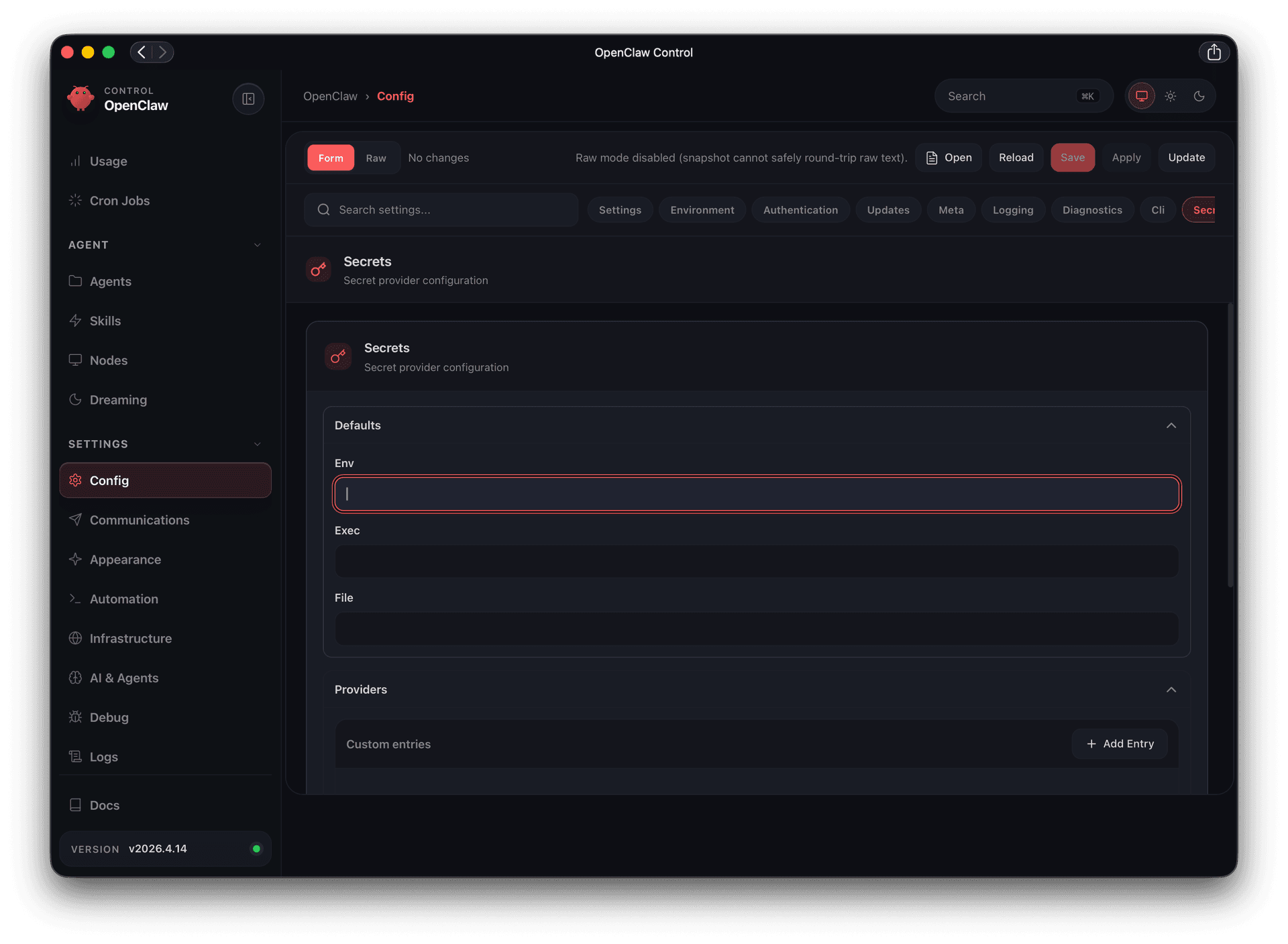1288x944 pixels.
Task: Select the Authentication tab
Action: coord(800,210)
